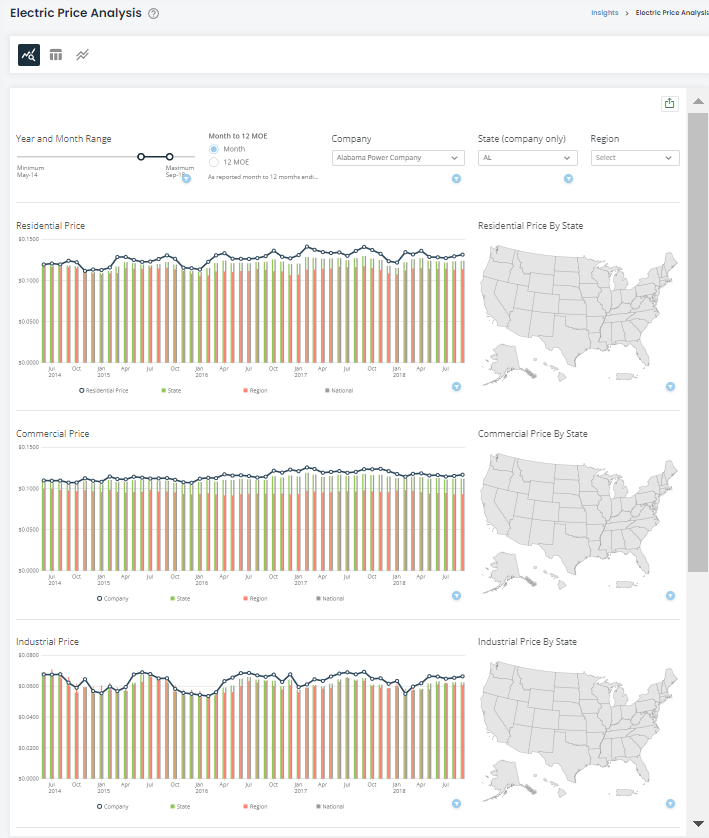Click the Year and Month Range slider track
This screenshot has width=709, height=838.
click(105, 157)
